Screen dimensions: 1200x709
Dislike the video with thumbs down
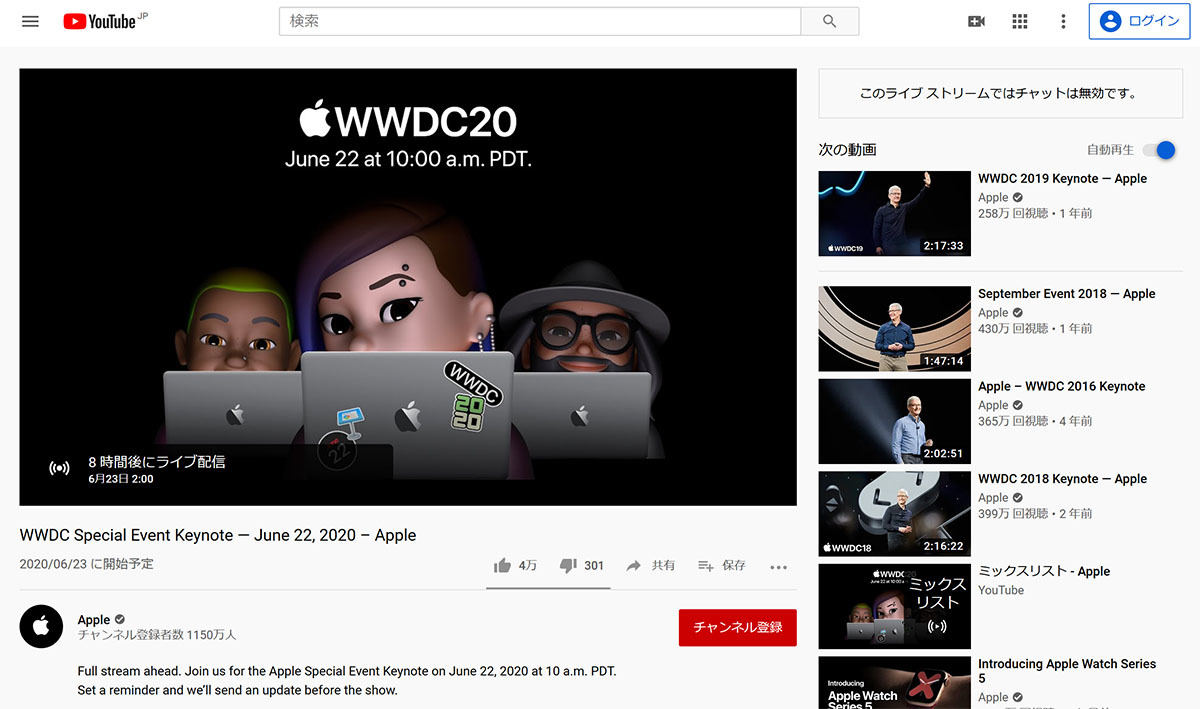568,566
